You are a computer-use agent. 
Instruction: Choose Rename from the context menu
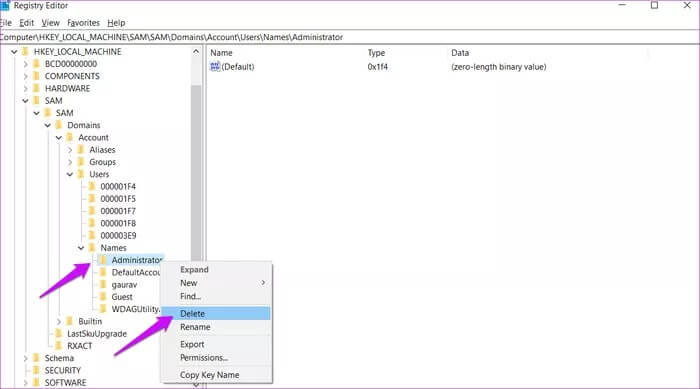tap(216, 327)
